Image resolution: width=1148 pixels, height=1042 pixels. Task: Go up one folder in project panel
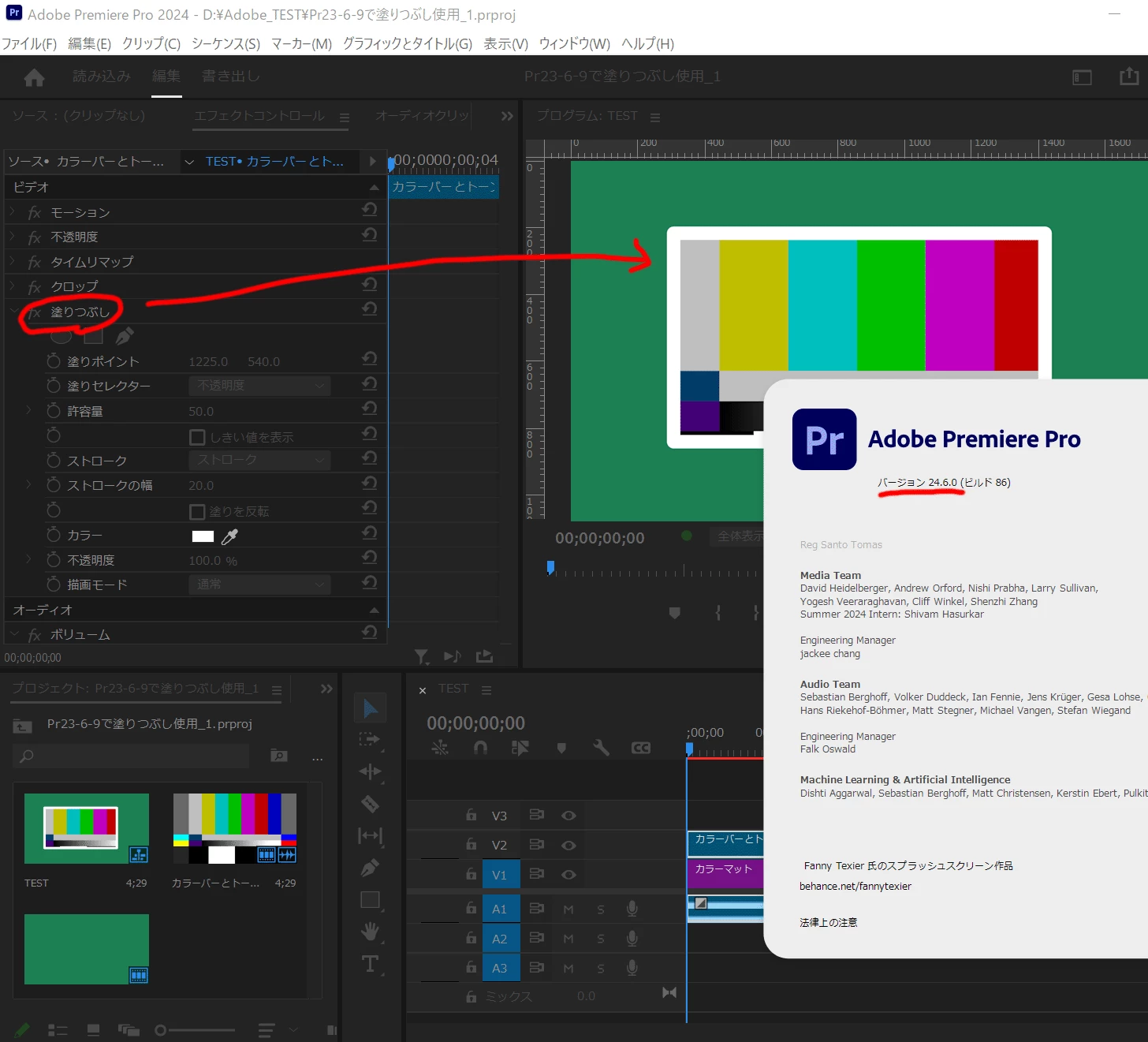tap(23, 726)
